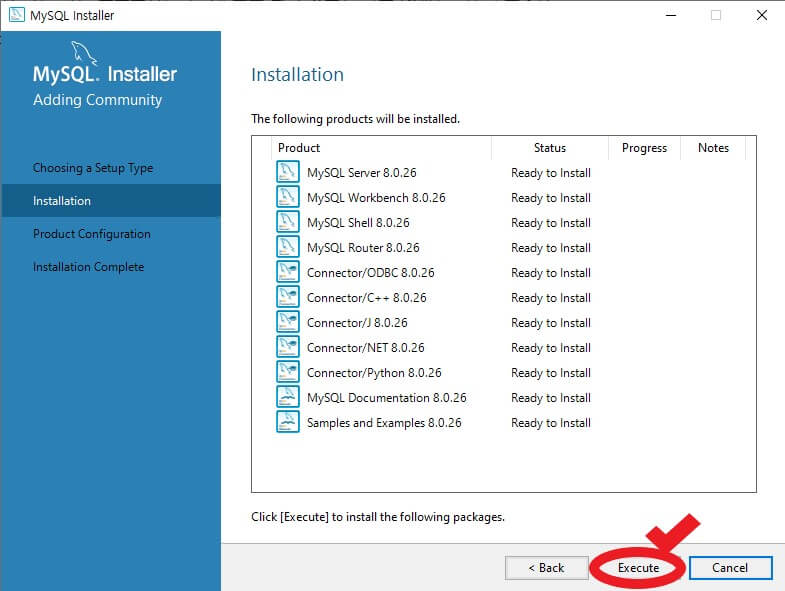This screenshot has height=591, width=785.
Task: Click the Status column header
Action: pyautogui.click(x=550, y=148)
